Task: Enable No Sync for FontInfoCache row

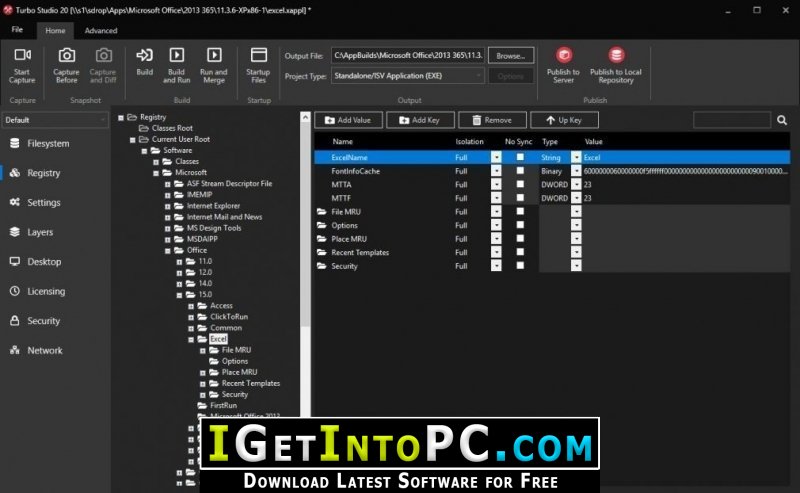Action: click(520, 170)
